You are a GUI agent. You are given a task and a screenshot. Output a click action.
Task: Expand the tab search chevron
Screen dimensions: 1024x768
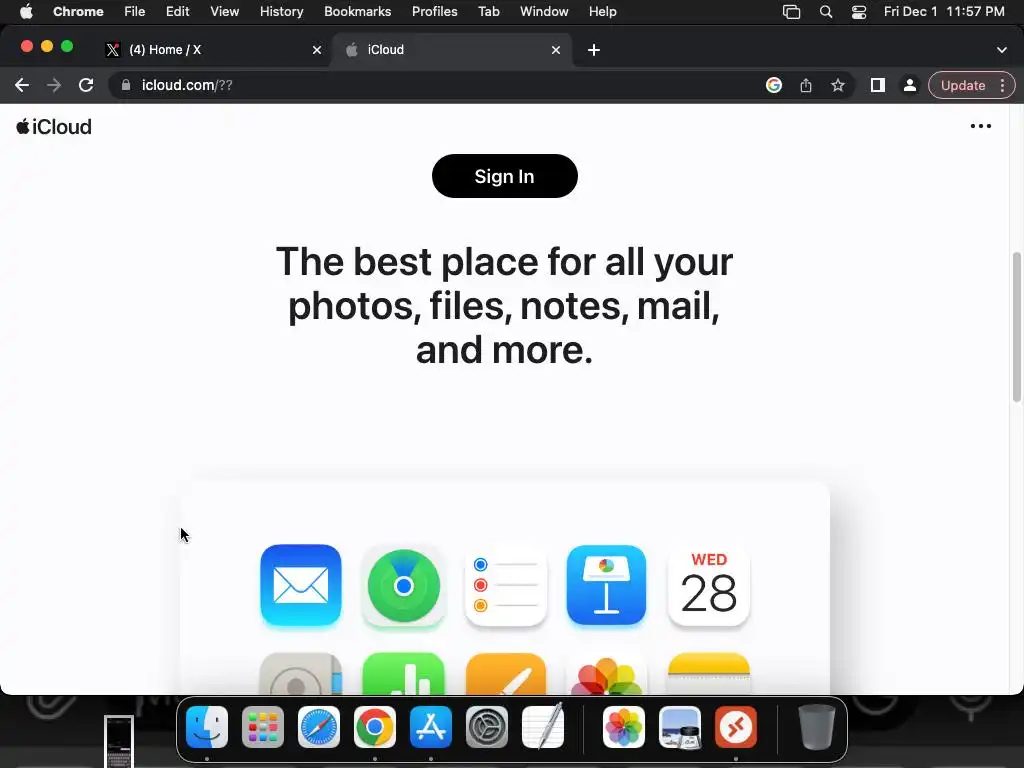1002,50
